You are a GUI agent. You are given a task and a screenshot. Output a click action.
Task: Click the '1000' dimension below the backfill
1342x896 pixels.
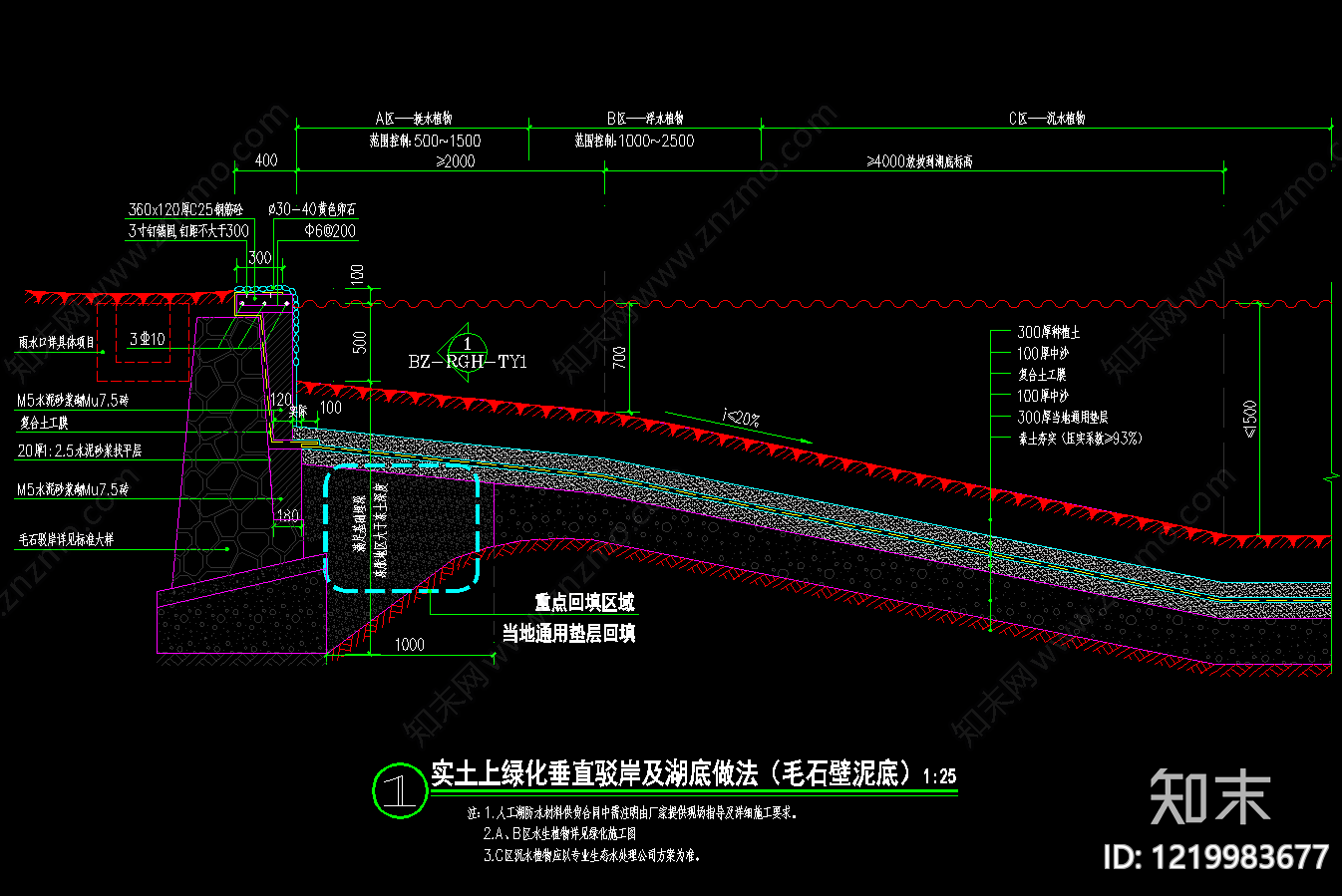pyautogui.click(x=410, y=645)
